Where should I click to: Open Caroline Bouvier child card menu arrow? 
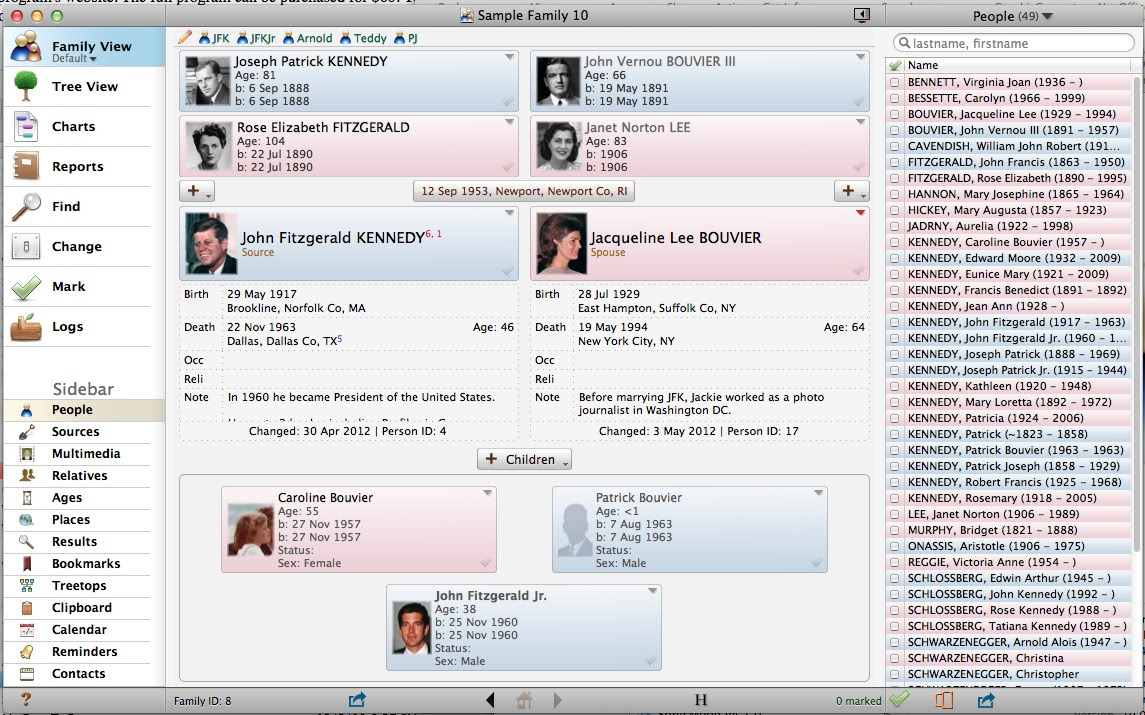click(x=487, y=493)
